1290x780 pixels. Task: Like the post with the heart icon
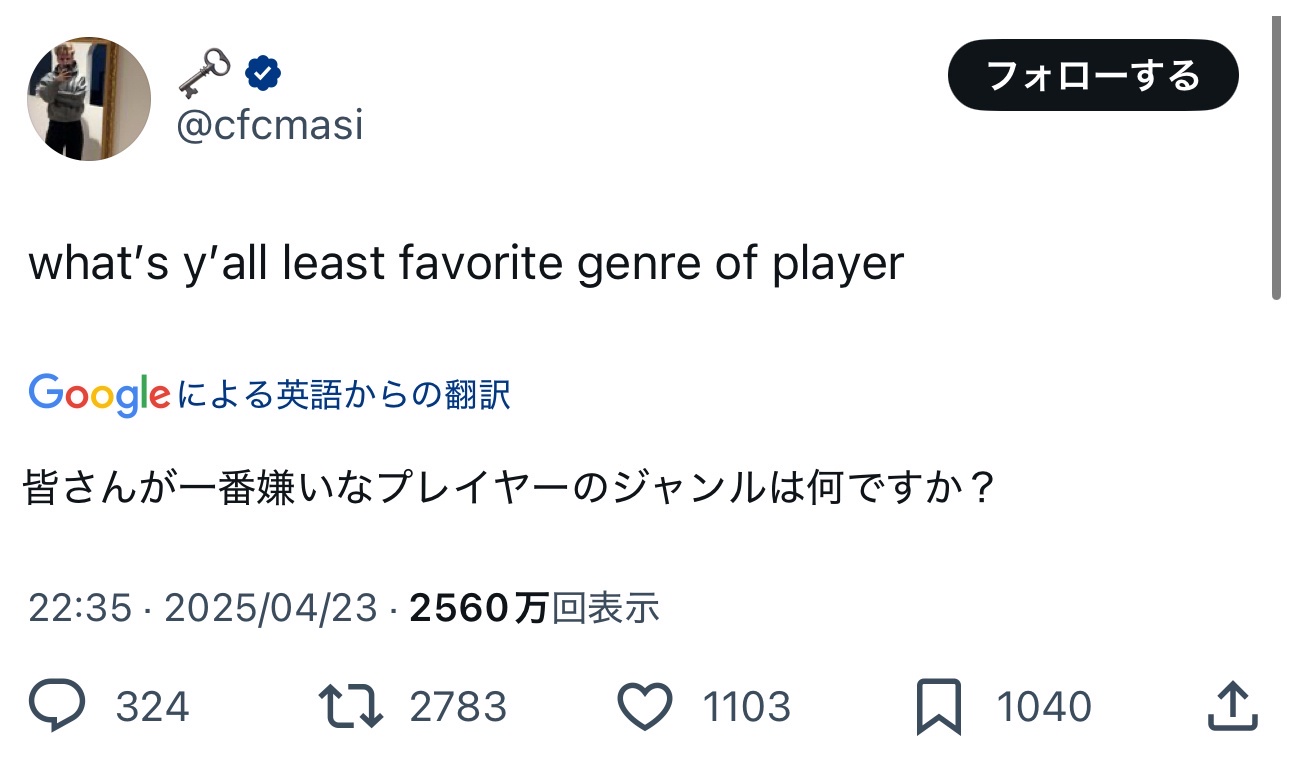pyautogui.click(x=645, y=707)
